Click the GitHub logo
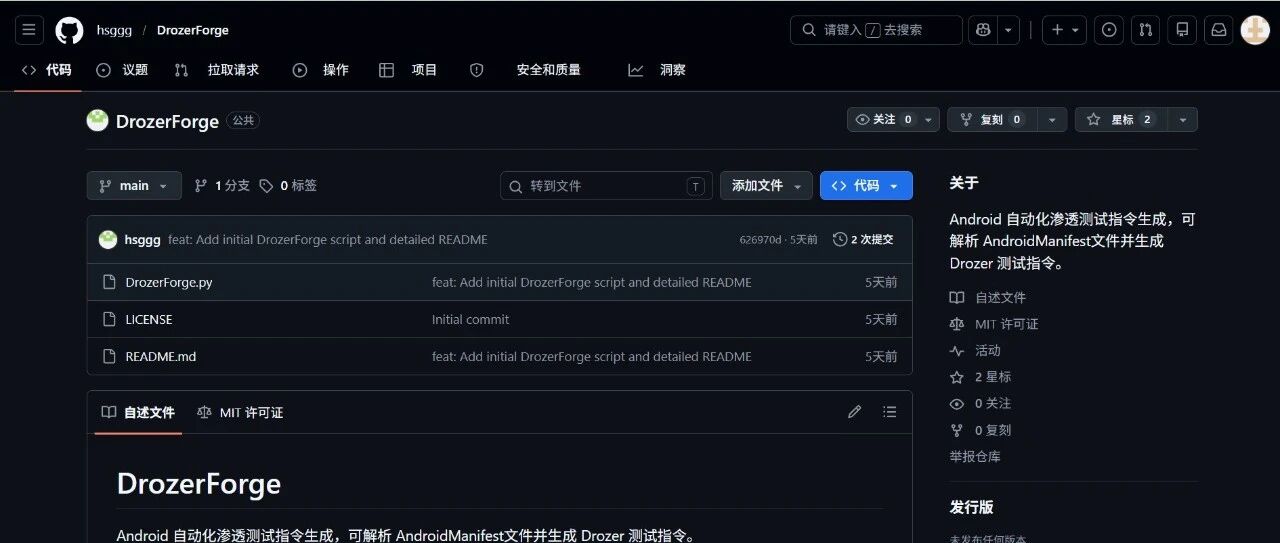The image size is (1280, 543). coord(69,30)
